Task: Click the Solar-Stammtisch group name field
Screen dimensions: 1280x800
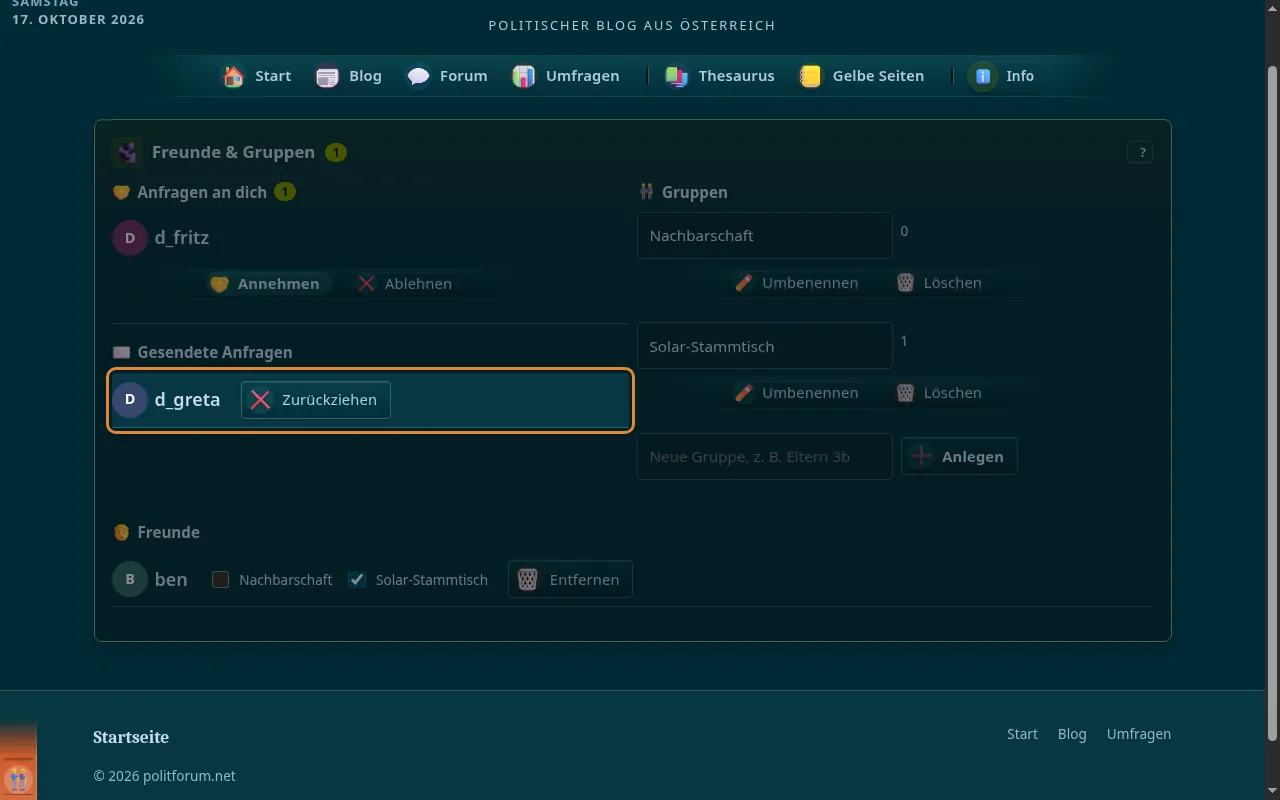Action: pyautogui.click(x=765, y=346)
